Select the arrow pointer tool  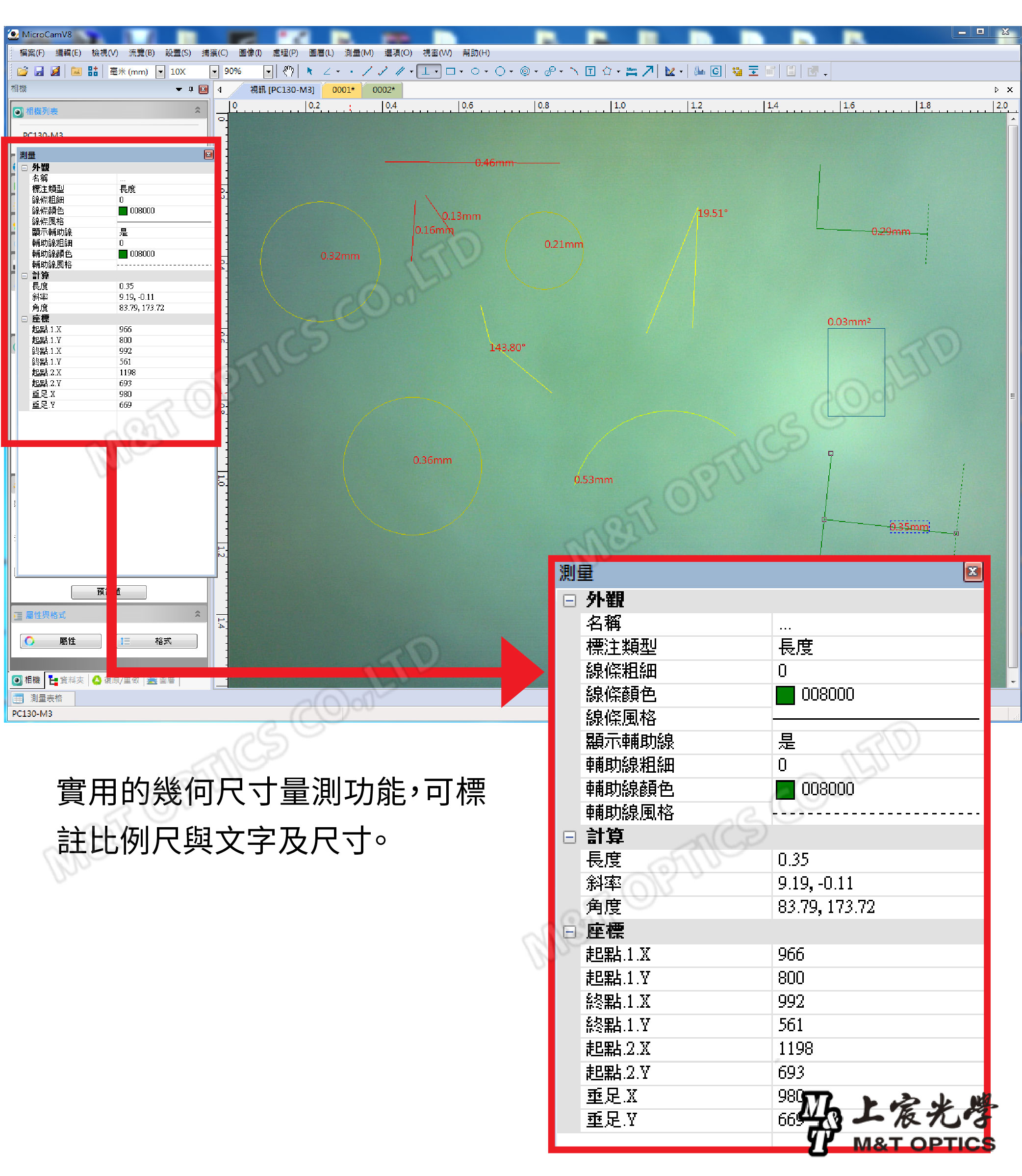pos(309,71)
